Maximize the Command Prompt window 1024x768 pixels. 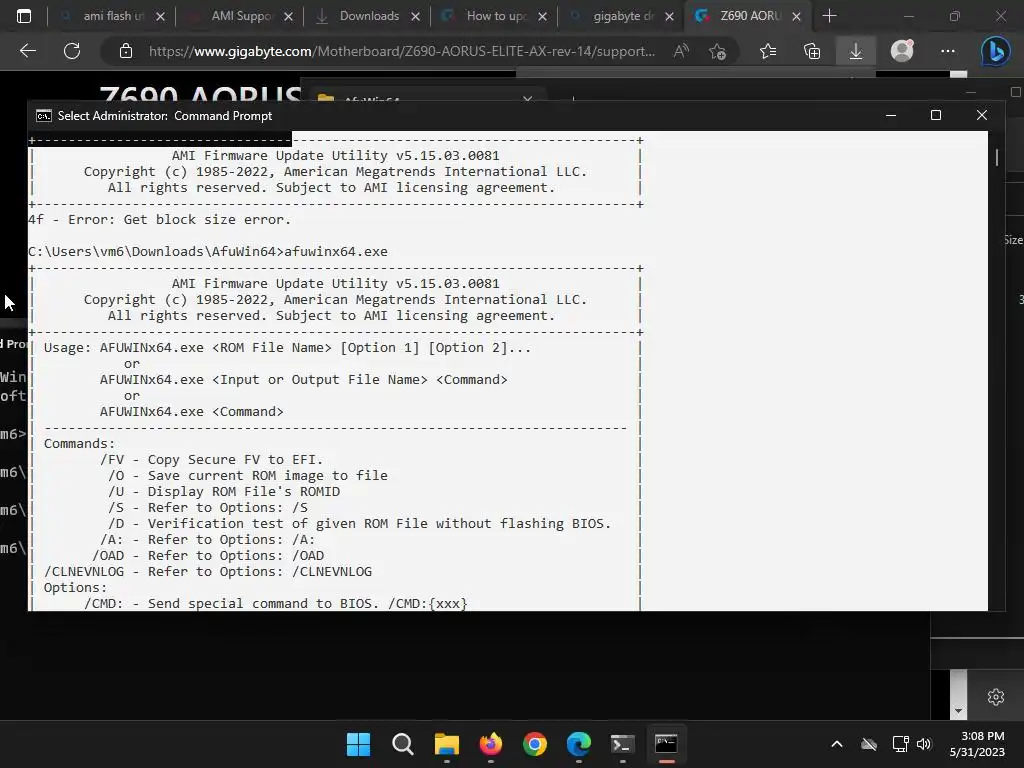(936, 116)
